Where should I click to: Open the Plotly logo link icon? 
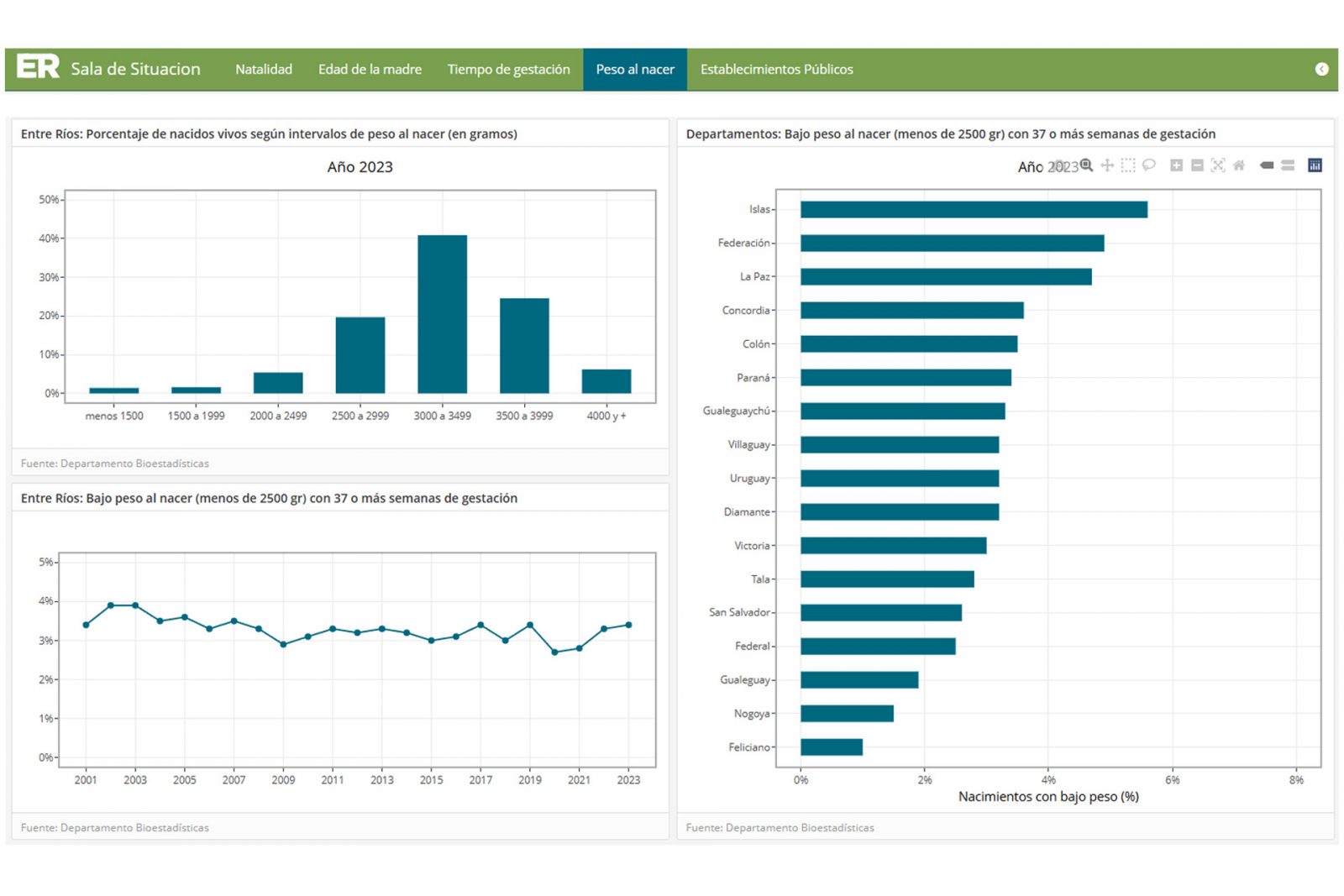click(1315, 165)
